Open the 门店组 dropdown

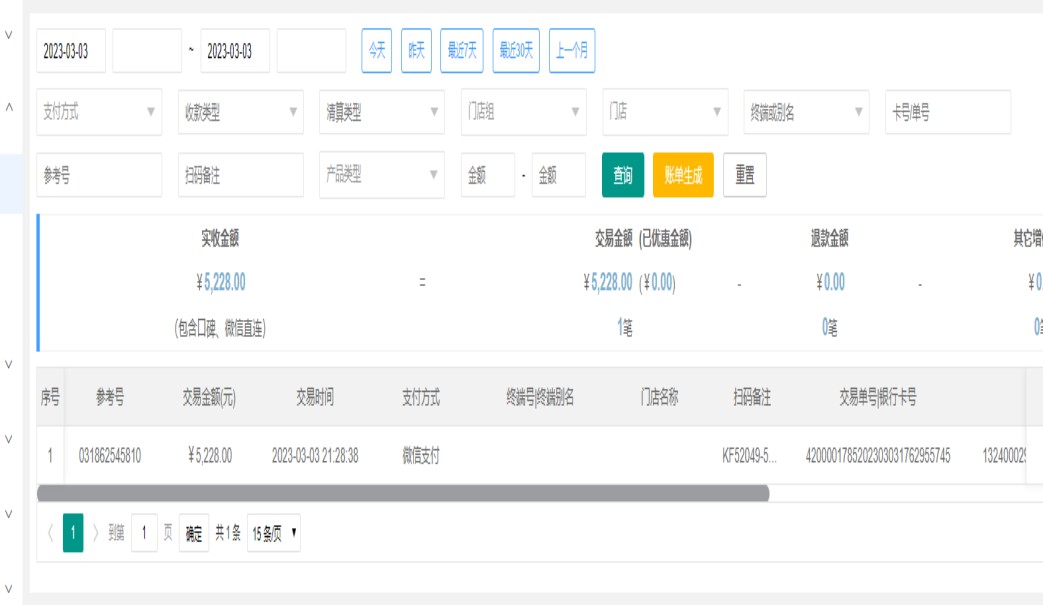pos(523,113)
